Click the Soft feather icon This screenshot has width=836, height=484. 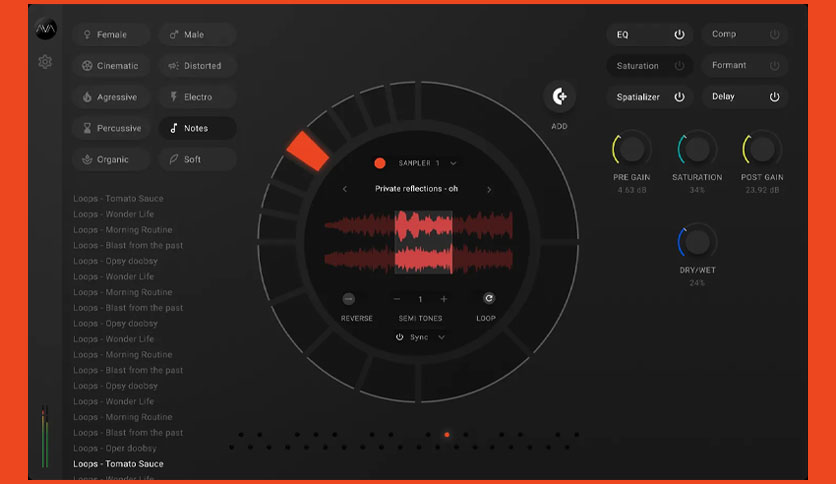point(174,159)
